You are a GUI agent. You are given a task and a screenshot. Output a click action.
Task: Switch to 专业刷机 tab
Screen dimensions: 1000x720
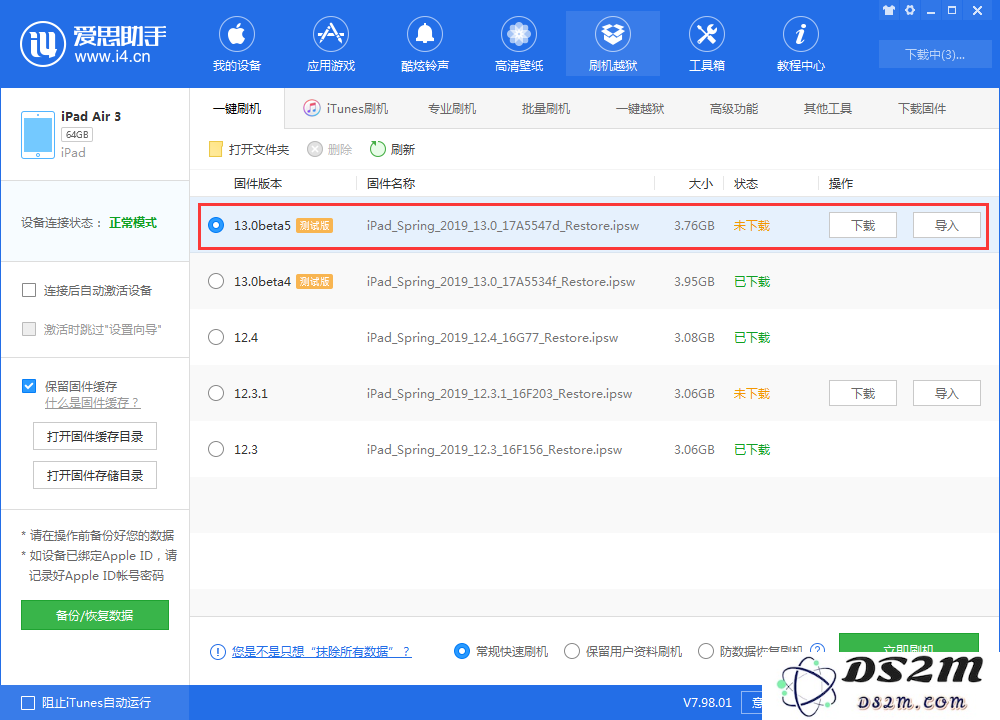pos(452,109)
